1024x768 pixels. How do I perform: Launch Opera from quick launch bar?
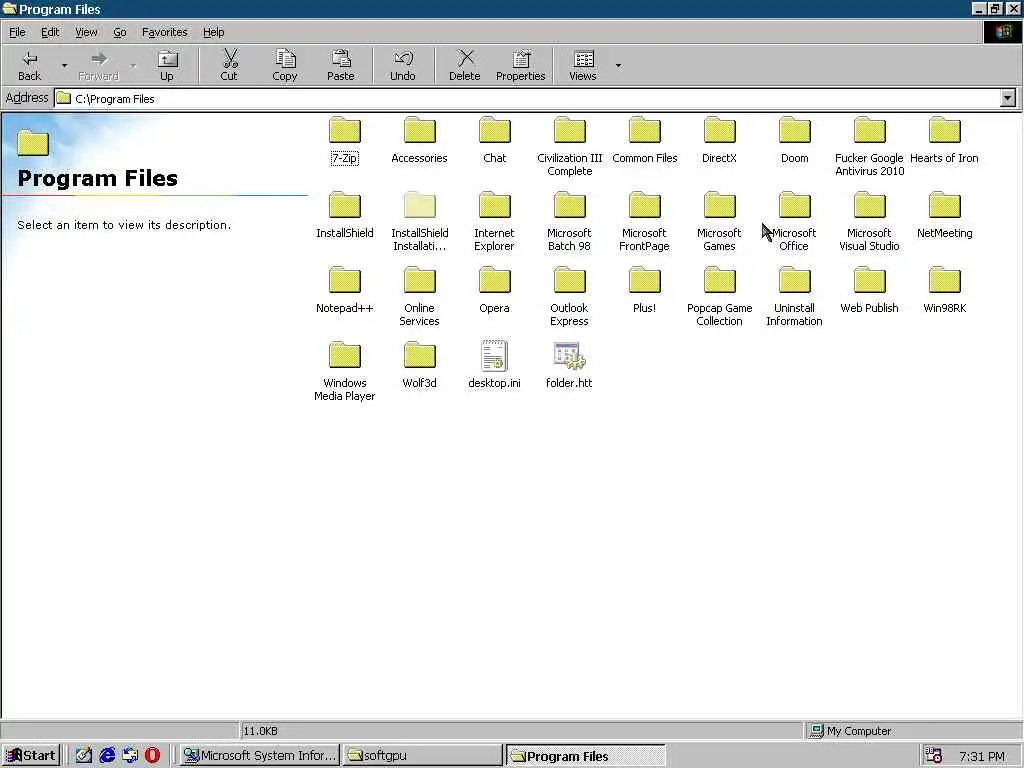pos(152,755)
